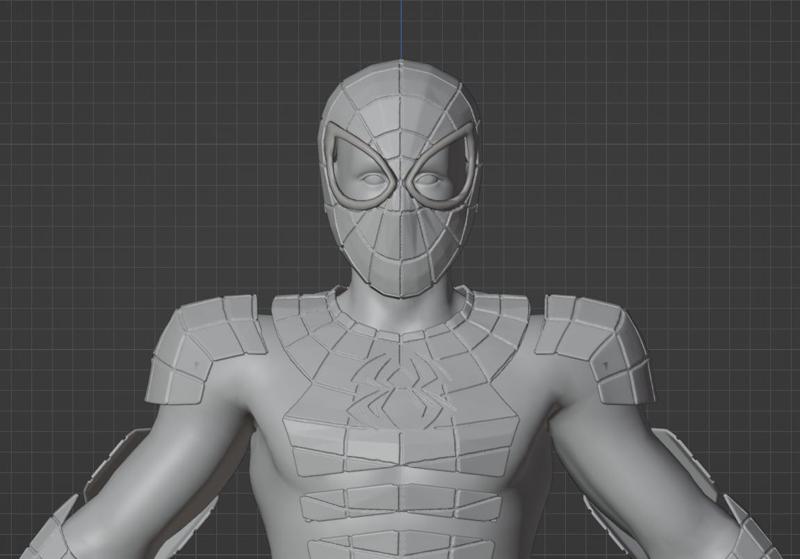Select the spider emblem on the chest
The image size is (800, 559).
coord(402,391)
